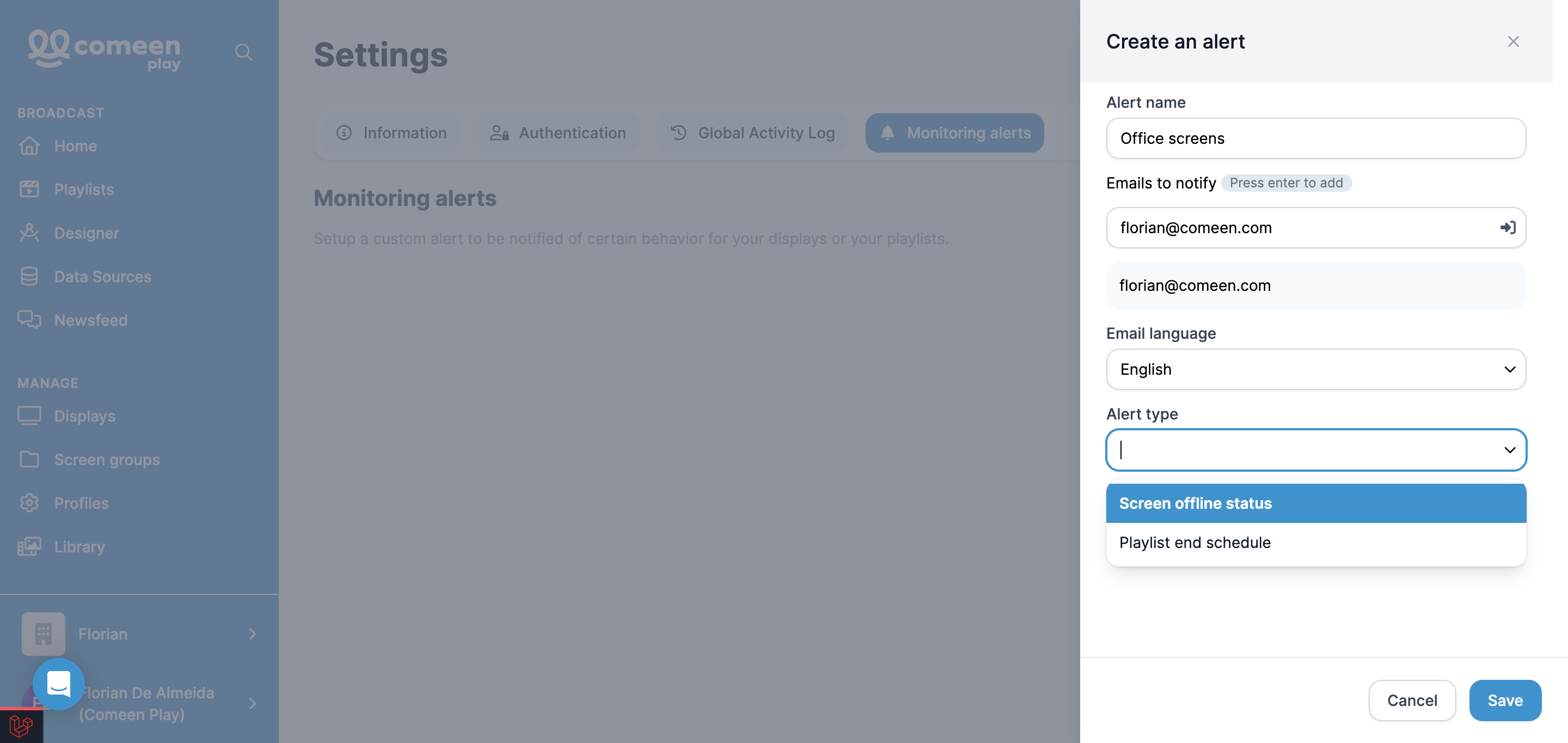Click the Newsfeed chat bubbles icon

tap(29, 320)
